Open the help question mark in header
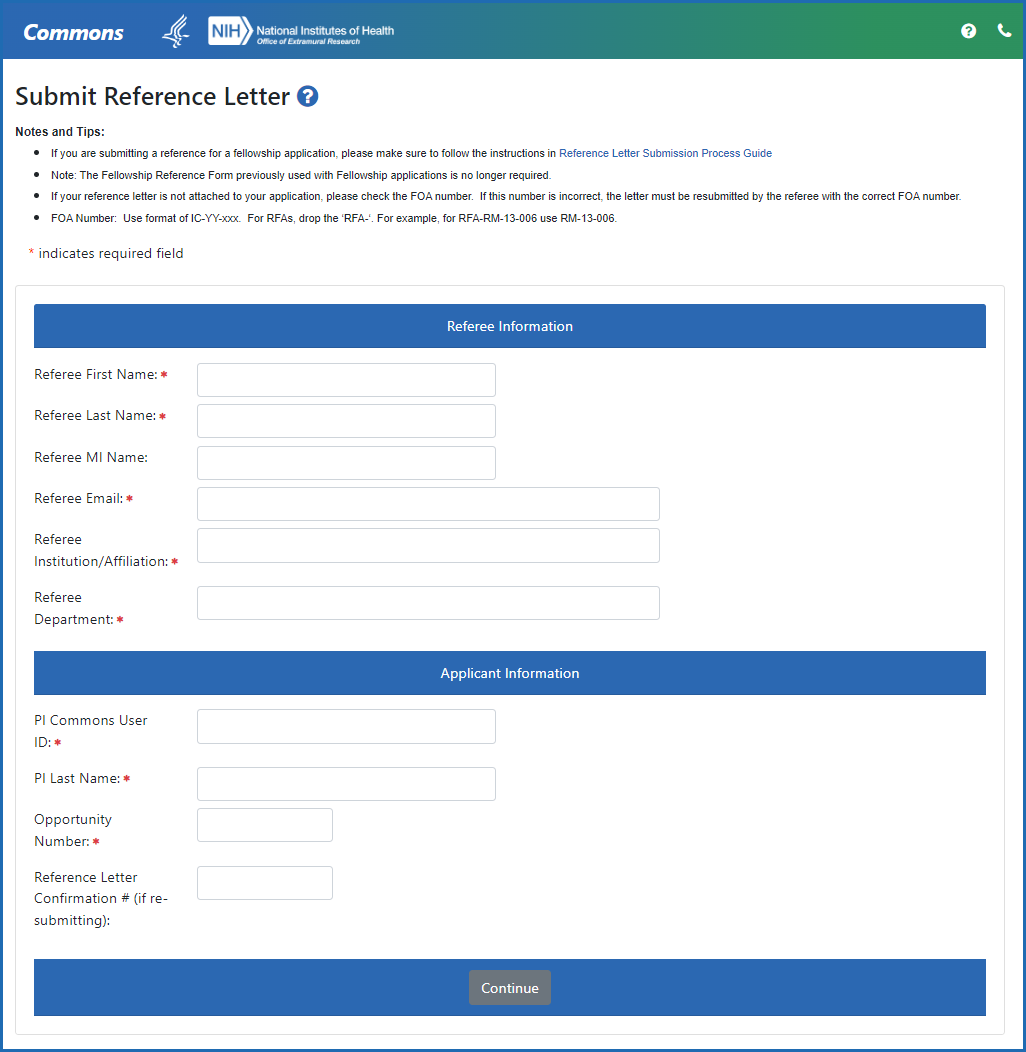Screen dimensions: 1026x1052 coord(968,31)
